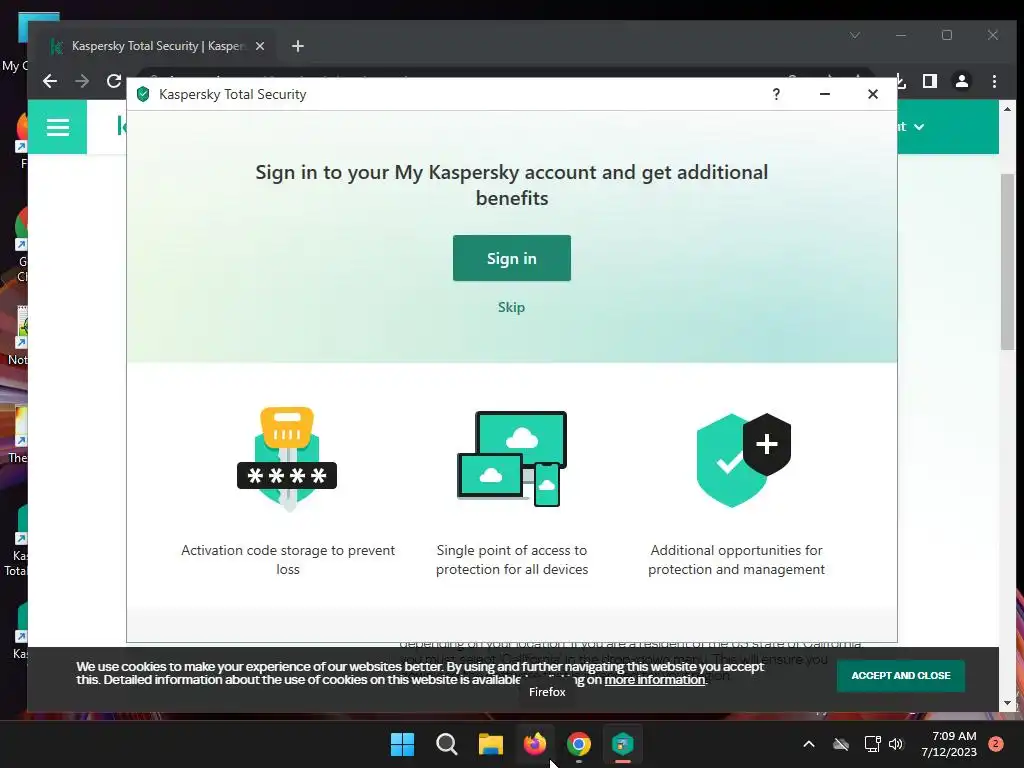Close the Kaspersky Total Security dialog
Image resolution: width=1024 pixels, height=768 pixels.
coord(872,94)
